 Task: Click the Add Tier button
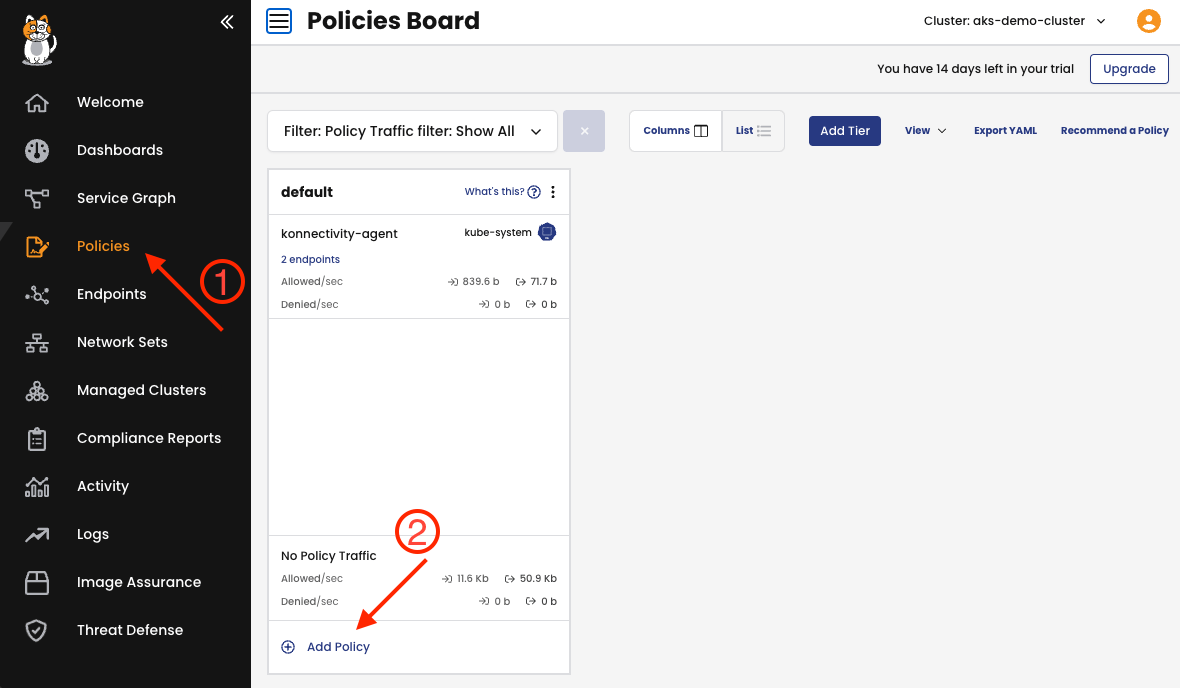click(x=844, y=131)
